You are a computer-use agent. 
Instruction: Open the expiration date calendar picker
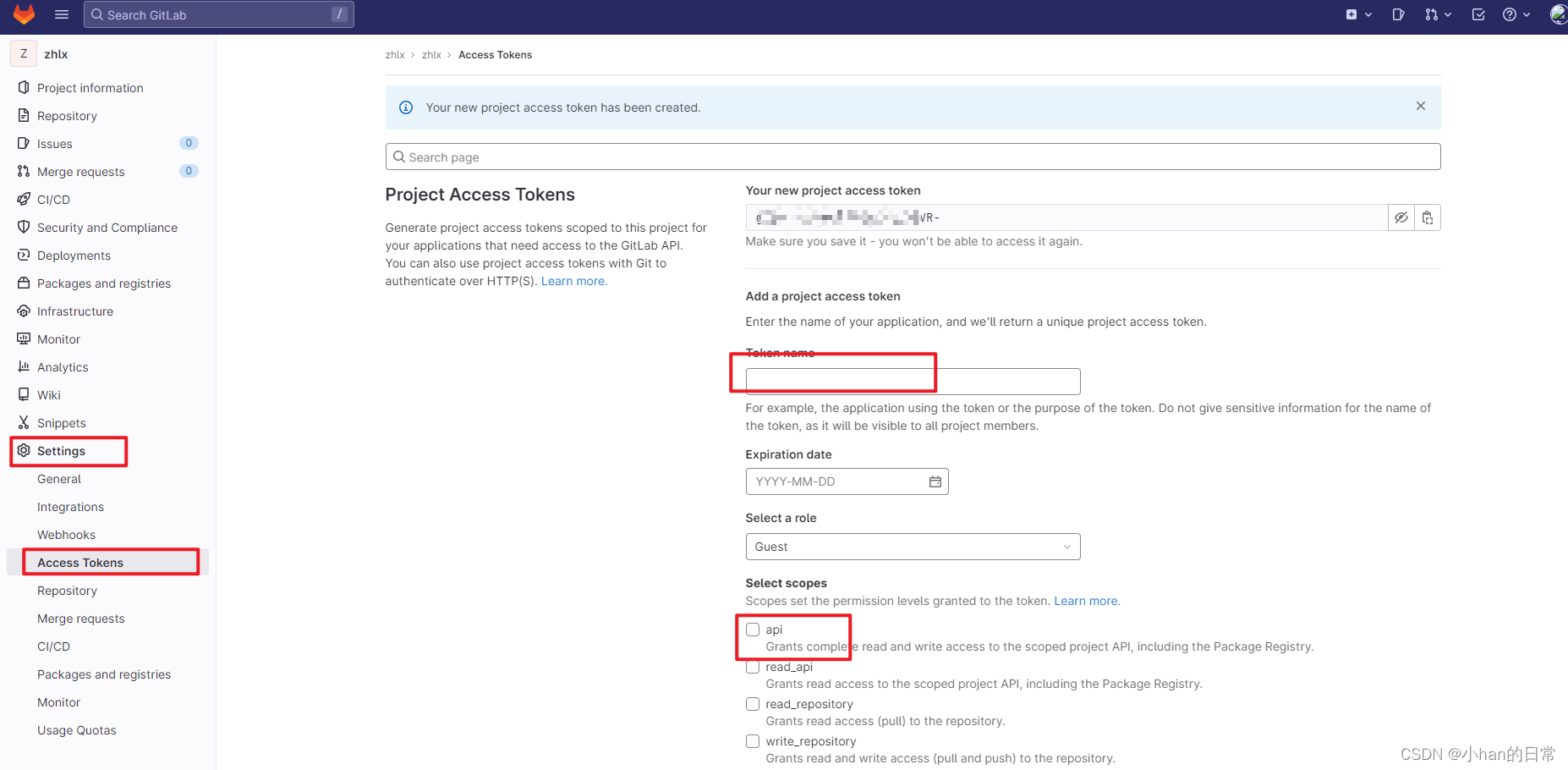point(935,481)
